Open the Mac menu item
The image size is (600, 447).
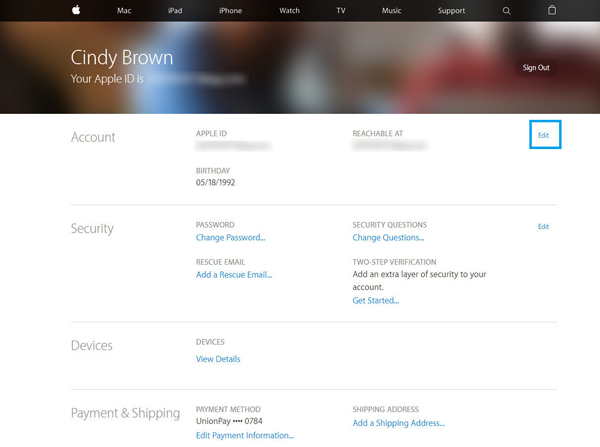tap(124, 11)
